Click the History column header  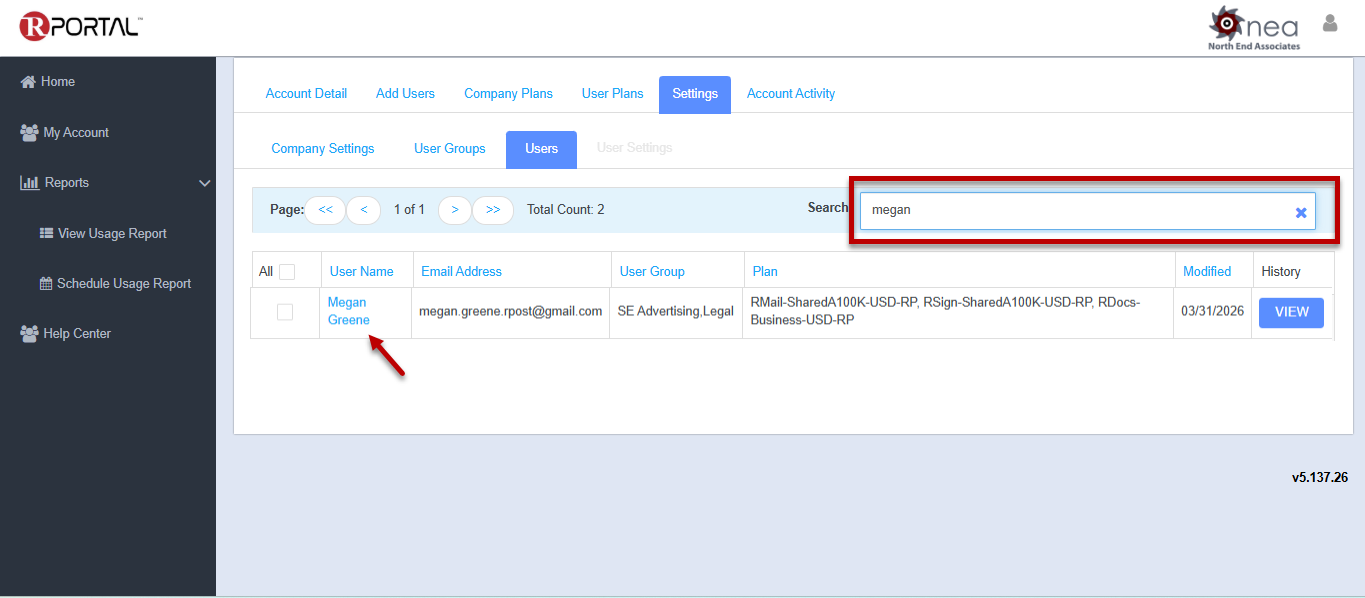pos(1281,272)
